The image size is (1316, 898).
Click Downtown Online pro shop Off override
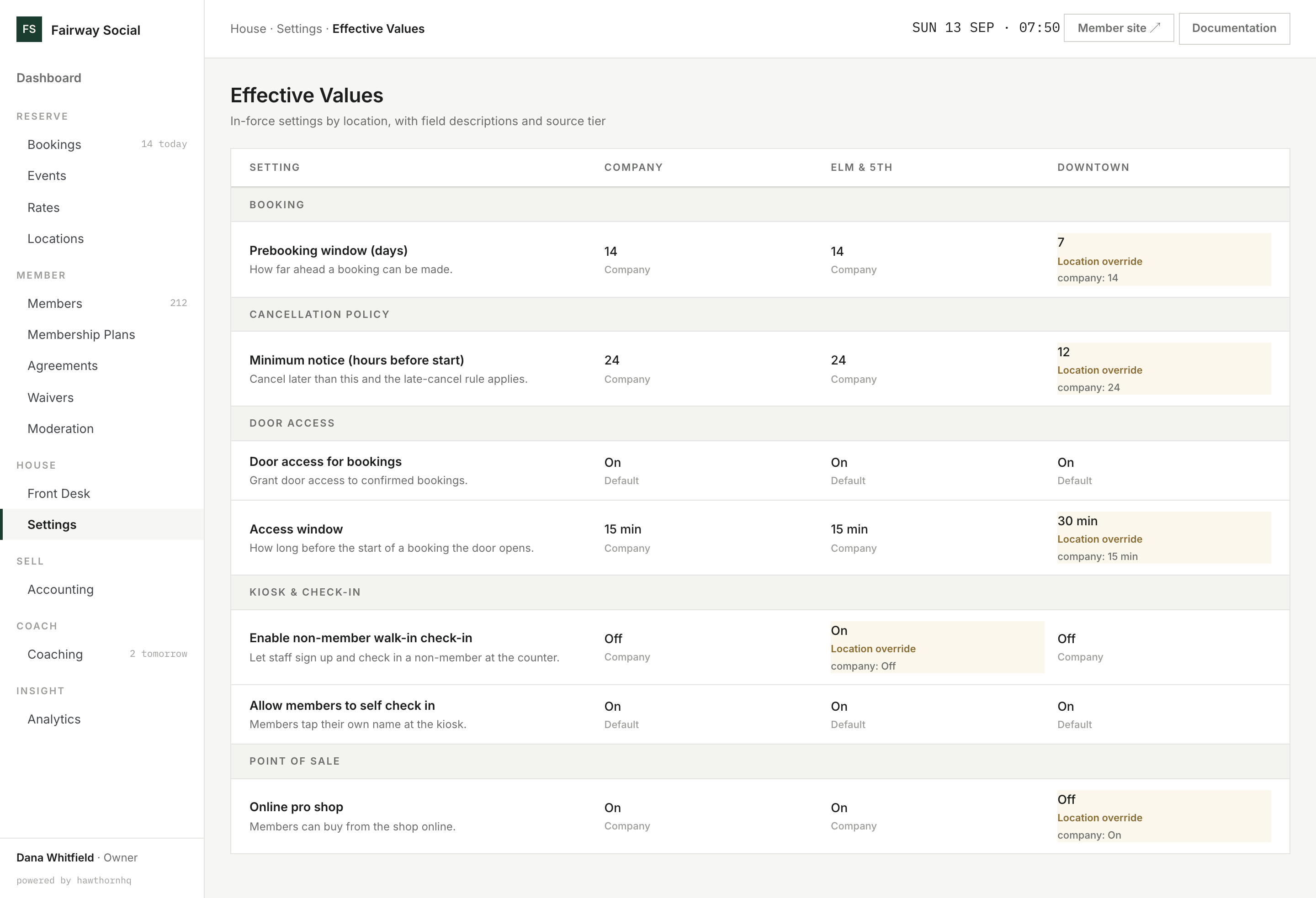(x=1164, y=816)
